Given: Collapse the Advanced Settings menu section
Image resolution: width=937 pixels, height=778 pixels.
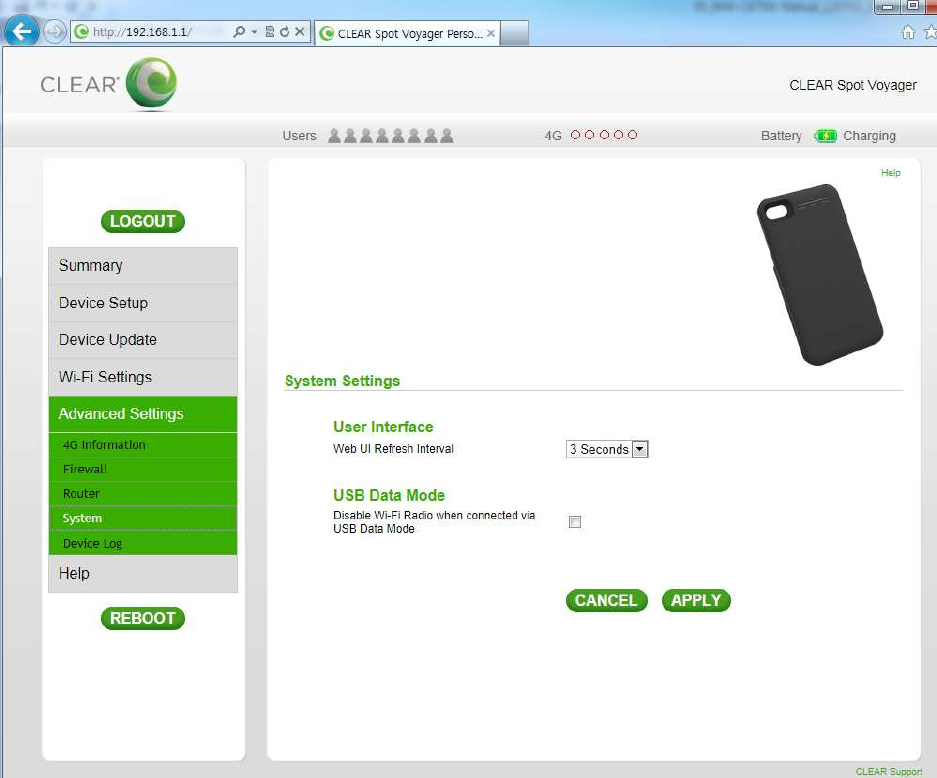Looking at the screenshot, I should [x=143, y=414].
